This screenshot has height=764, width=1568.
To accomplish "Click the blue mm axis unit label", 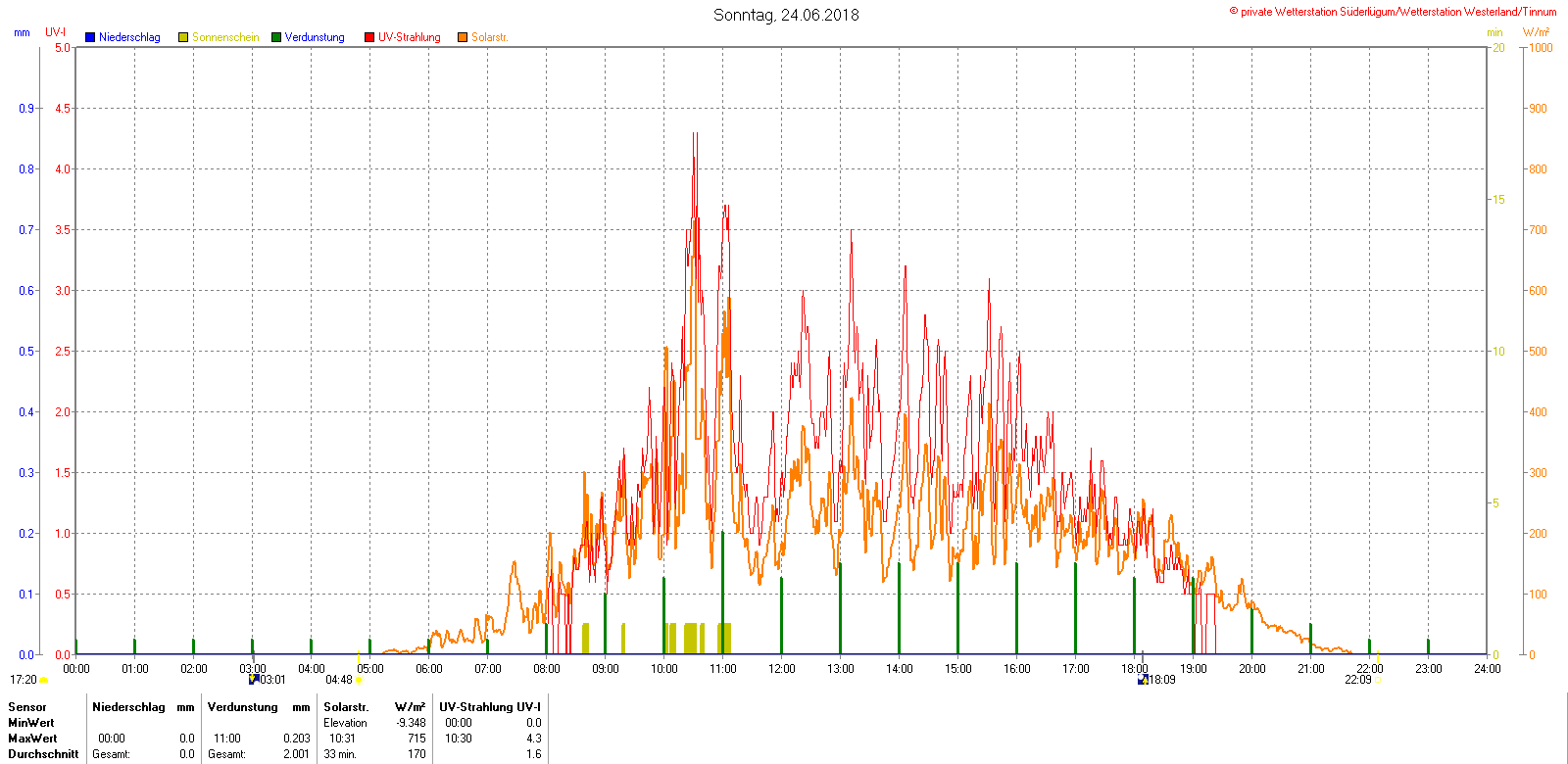I will [22, 32].
